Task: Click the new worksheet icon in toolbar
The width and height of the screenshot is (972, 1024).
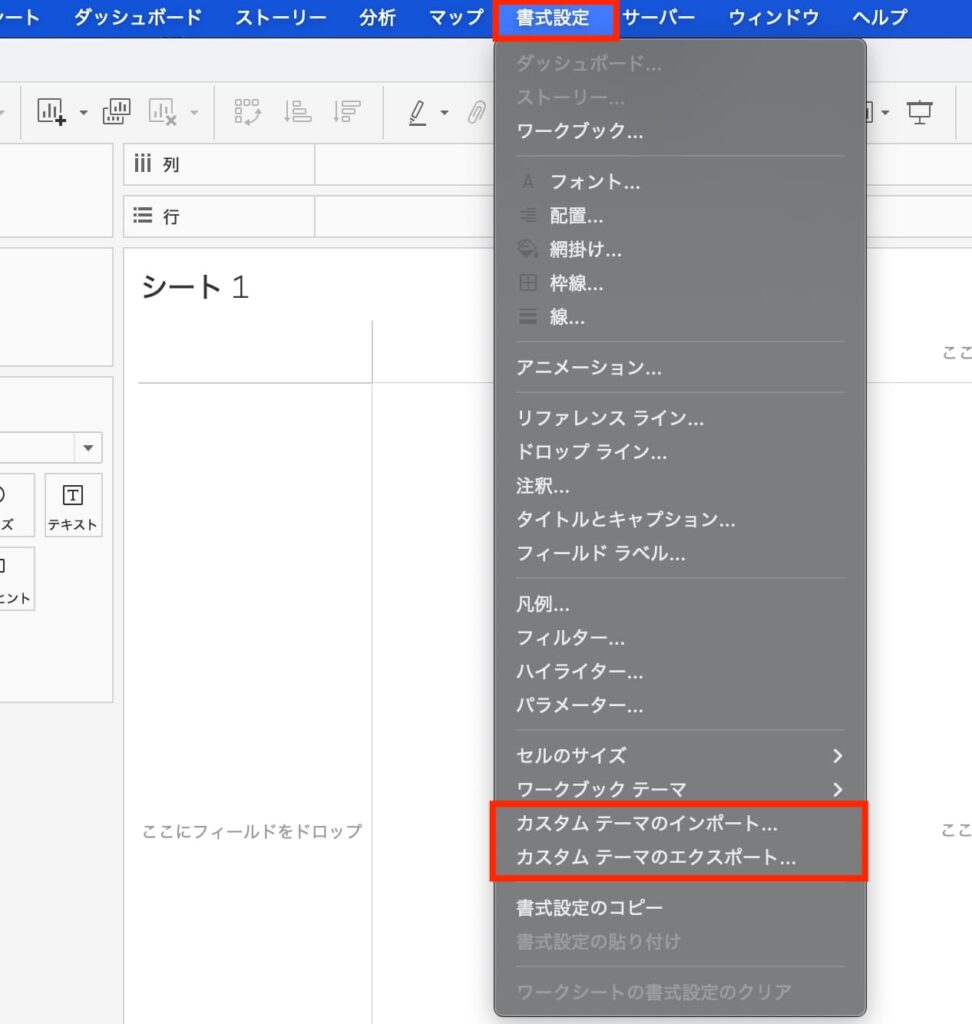Action: pos(51,112)
